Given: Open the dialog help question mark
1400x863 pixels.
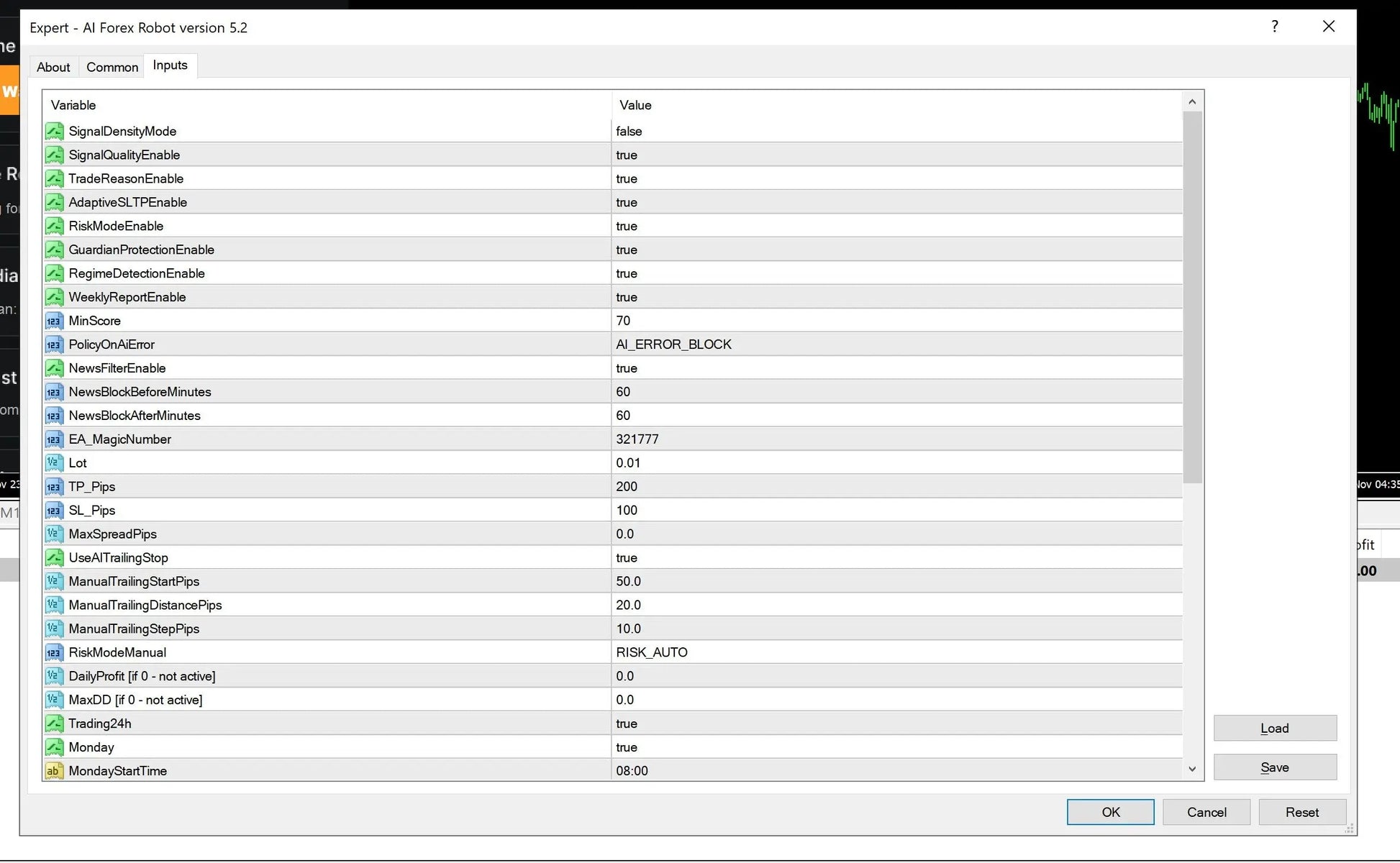Looking at the screenshot, I should (1275, 27).
